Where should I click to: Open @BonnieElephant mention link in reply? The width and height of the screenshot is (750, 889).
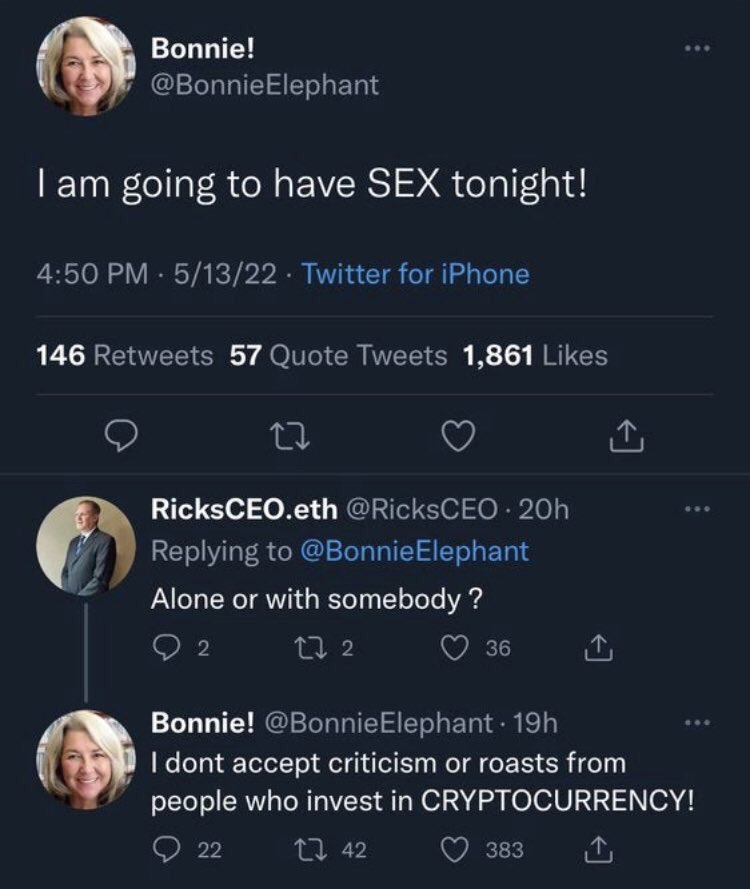coord(414,551)
